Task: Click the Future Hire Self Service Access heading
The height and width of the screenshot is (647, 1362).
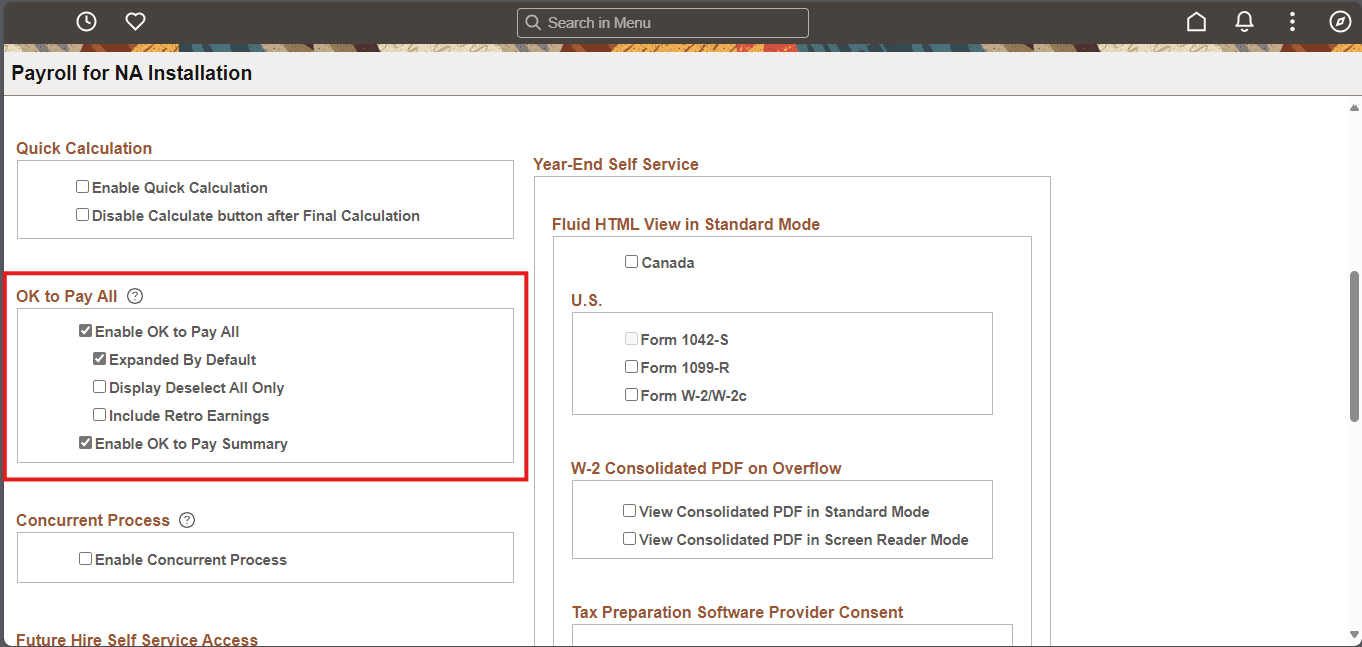Action: pos(137,639)
